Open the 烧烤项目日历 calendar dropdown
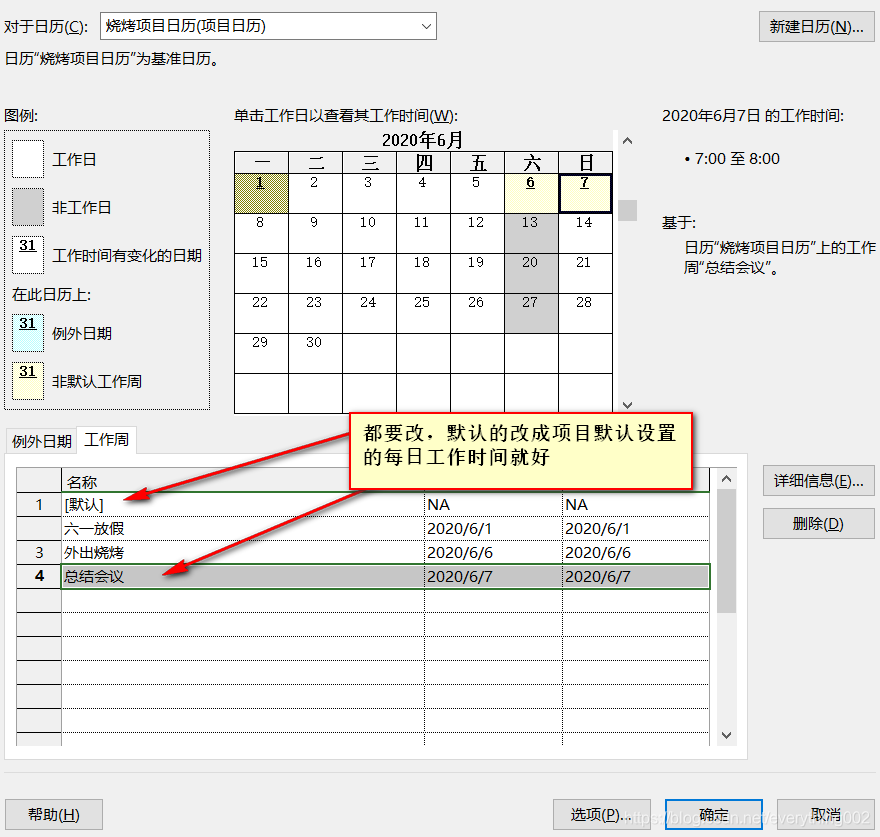This screenshot has width=880, height=837. tap(428, 26)
